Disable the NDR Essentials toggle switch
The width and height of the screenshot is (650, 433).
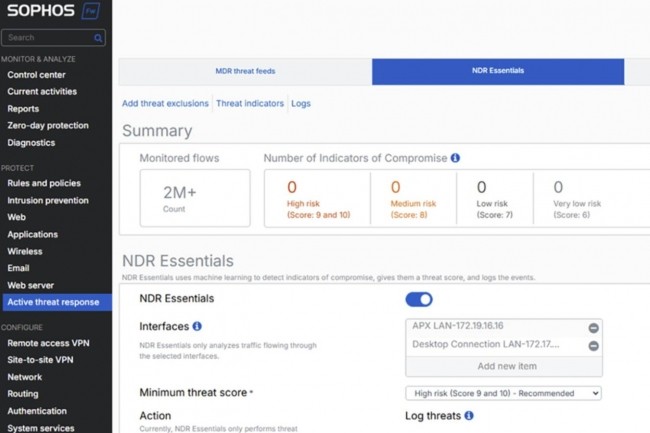coord(419,299)
